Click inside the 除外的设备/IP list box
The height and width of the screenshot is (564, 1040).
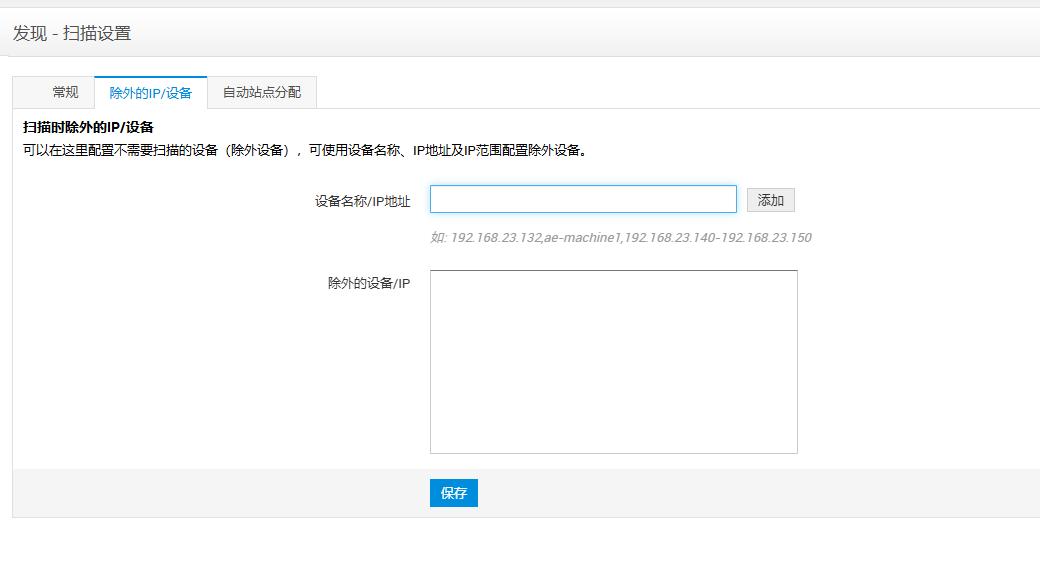point(613,361)
